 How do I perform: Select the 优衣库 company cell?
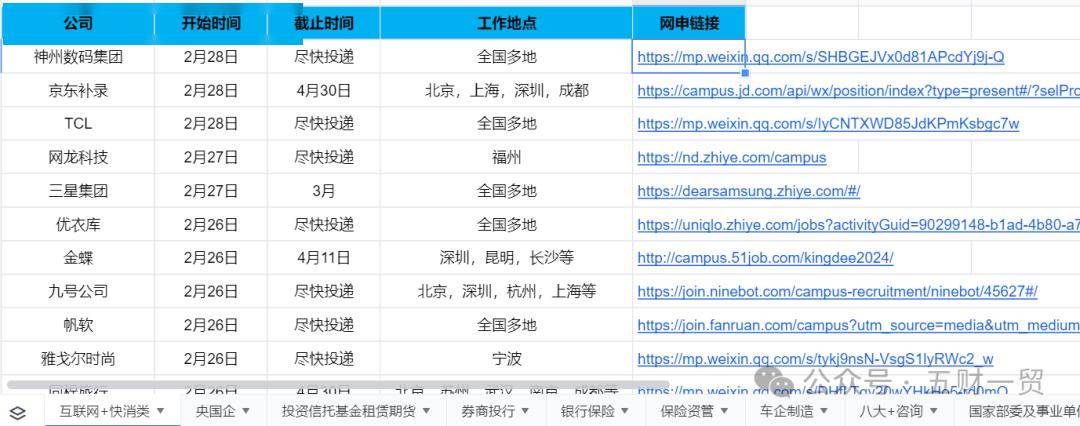(78, 225)
